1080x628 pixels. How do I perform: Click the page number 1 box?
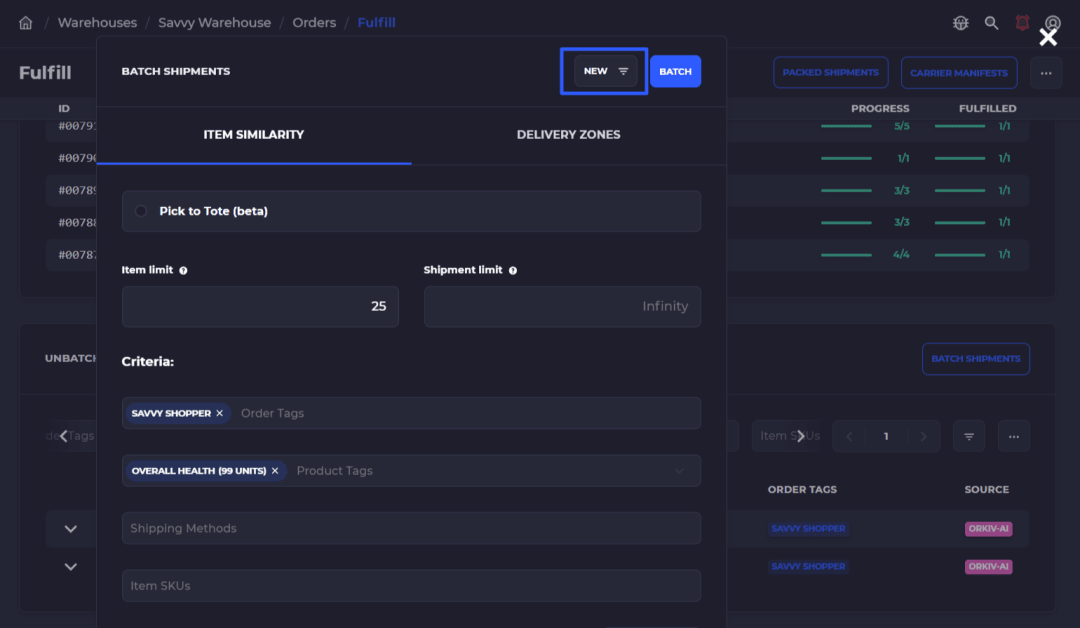point(886,437)
